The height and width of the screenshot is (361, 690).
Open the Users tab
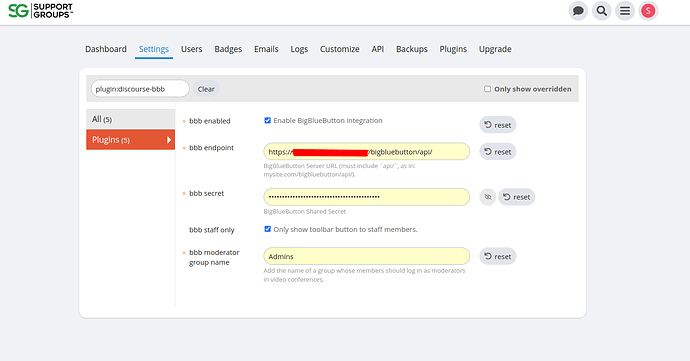pos(191,49)
